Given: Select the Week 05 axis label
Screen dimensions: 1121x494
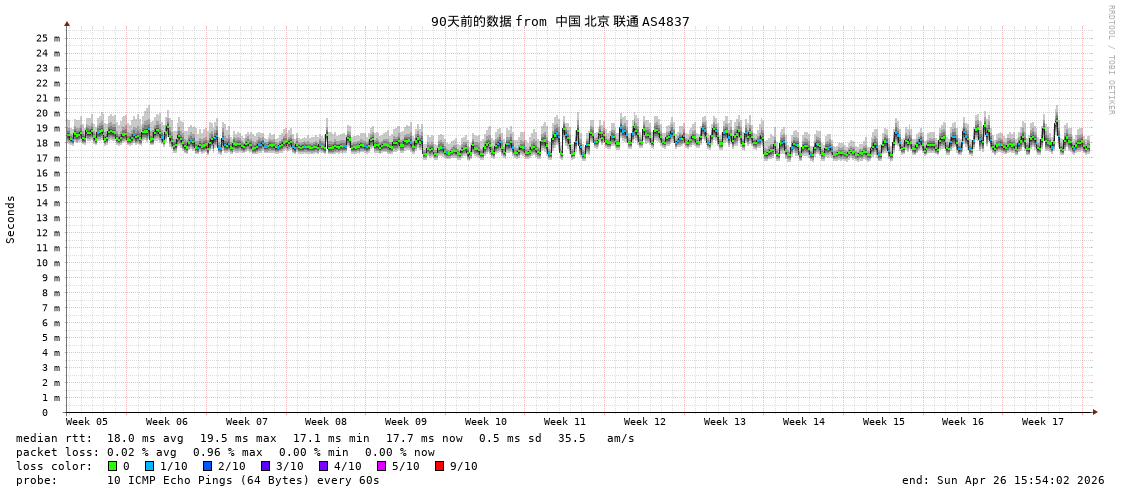Looking at the screenshot, I should tap(87, 422).
